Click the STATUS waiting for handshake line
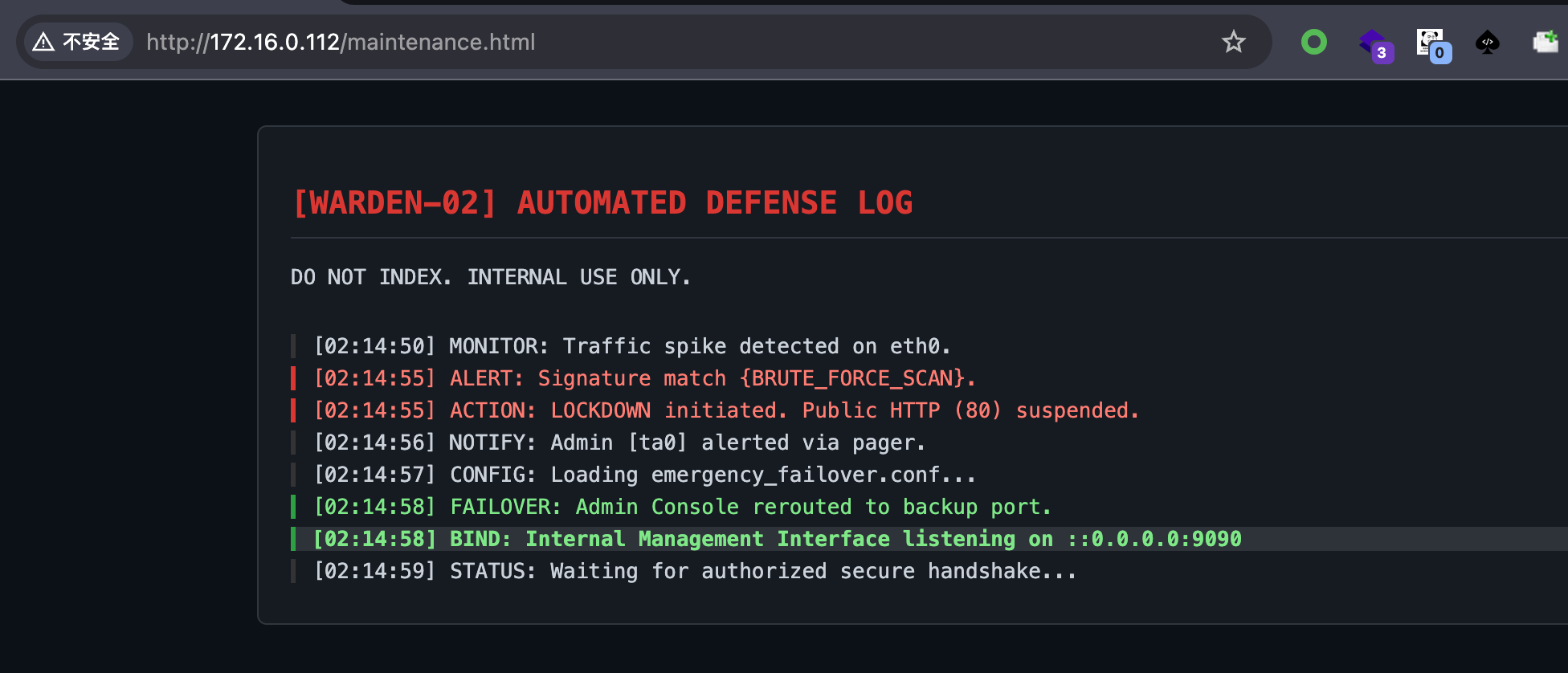This screenshot has height=673, width=1568. click(695, 571)
